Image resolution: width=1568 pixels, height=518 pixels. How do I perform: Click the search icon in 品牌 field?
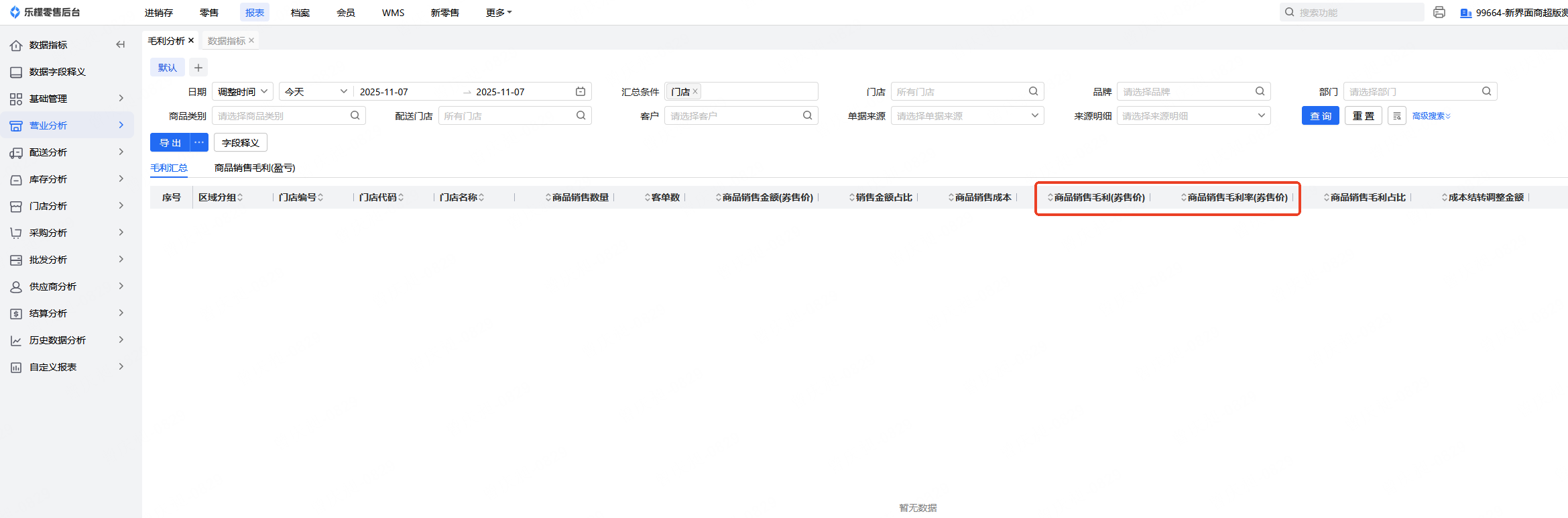[1260, 91]
